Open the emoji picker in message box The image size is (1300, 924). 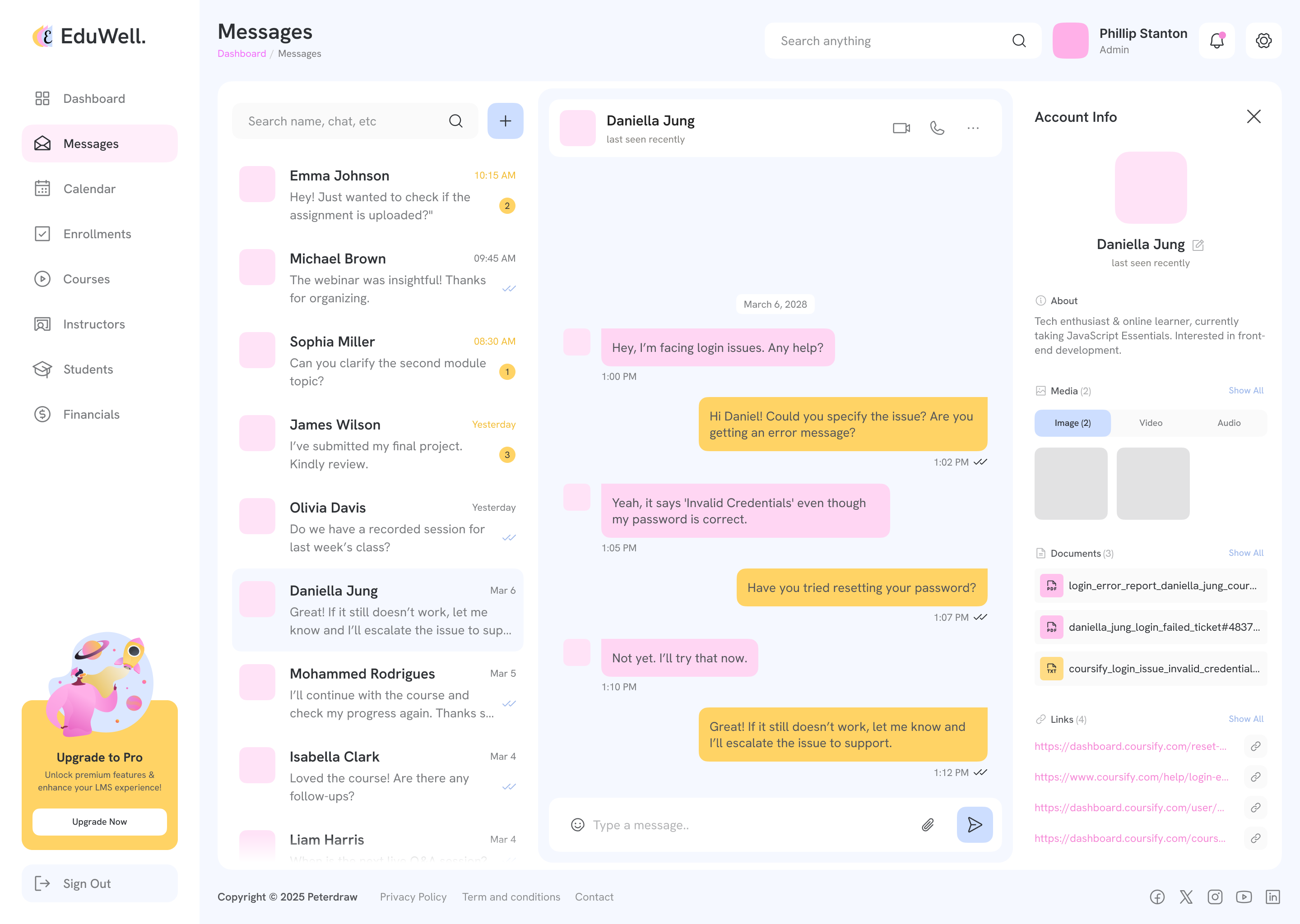[577, 824]
